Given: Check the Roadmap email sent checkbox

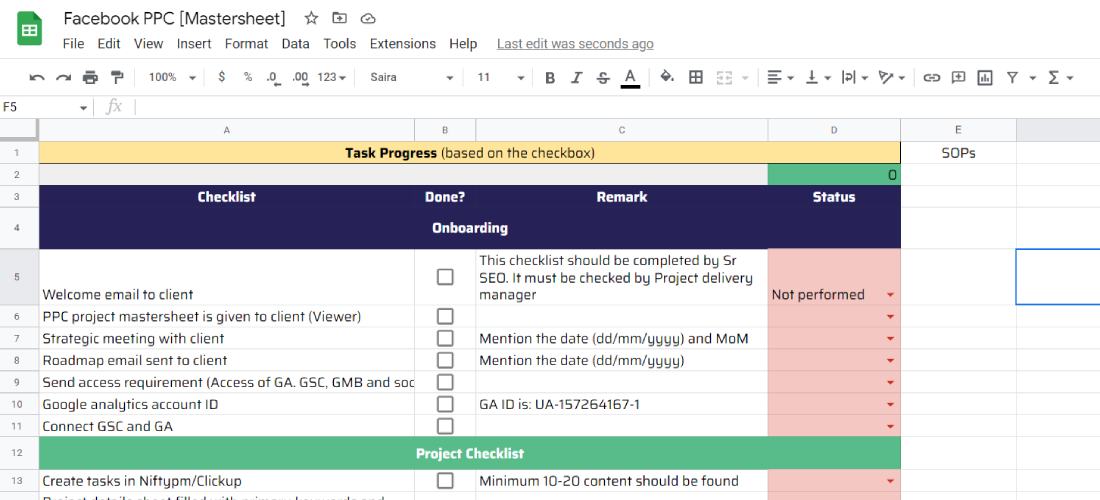Looking at the screenshot, I should 445,360.
